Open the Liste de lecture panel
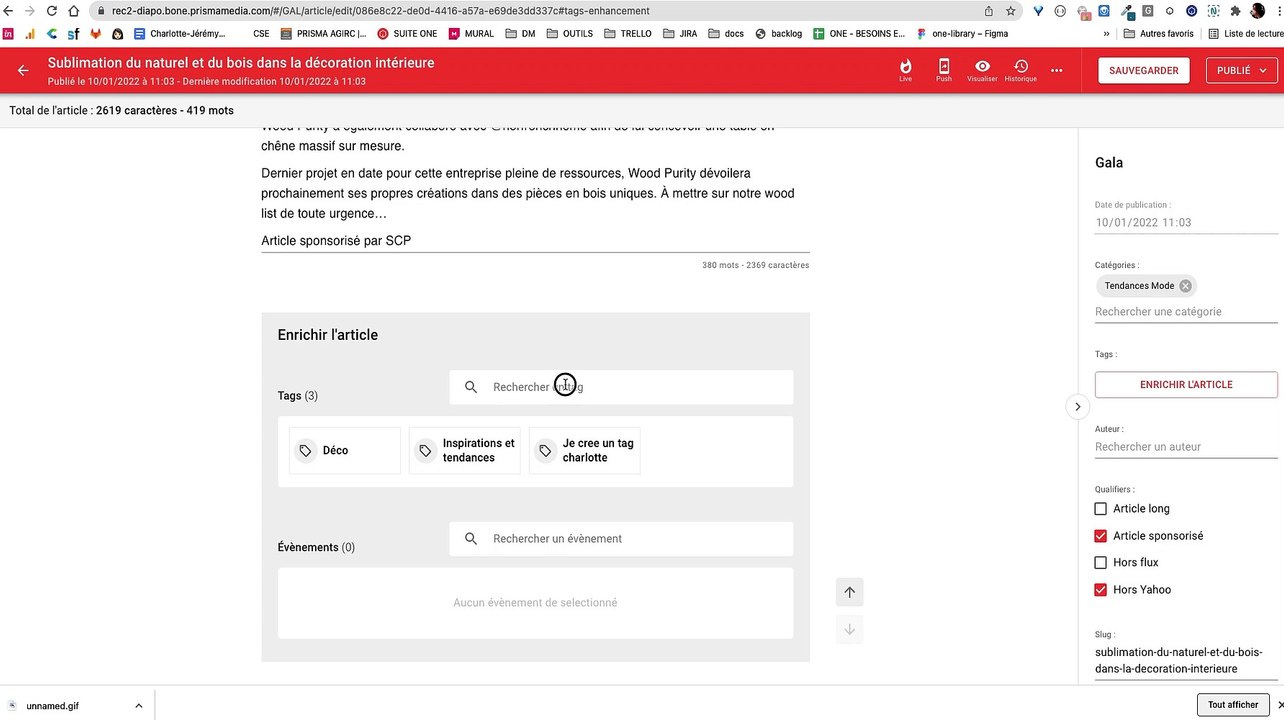The image size is (1284, 720). (x=1245, y=33)
